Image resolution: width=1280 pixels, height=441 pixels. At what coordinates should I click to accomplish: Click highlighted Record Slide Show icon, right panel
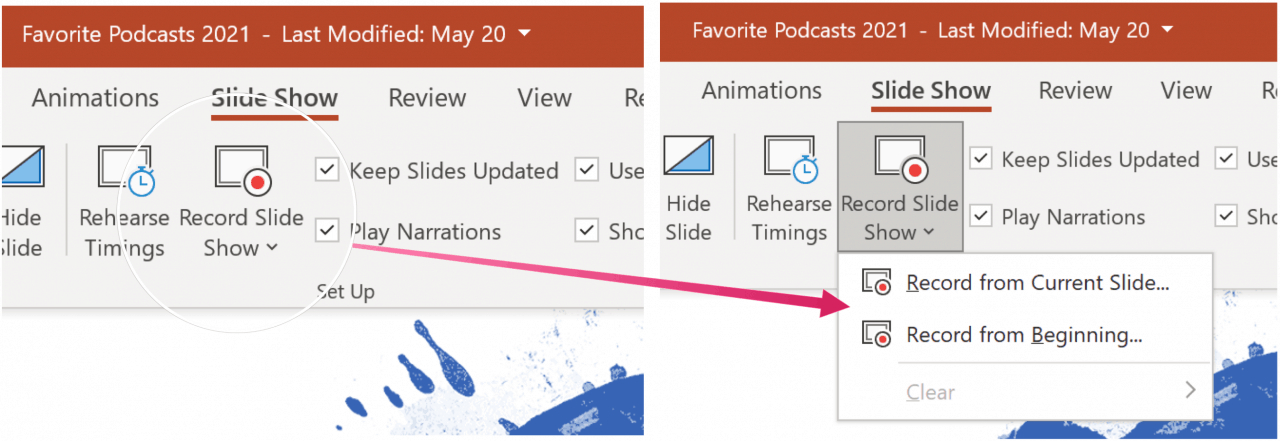pyautogui.click(x=901, y=159)
